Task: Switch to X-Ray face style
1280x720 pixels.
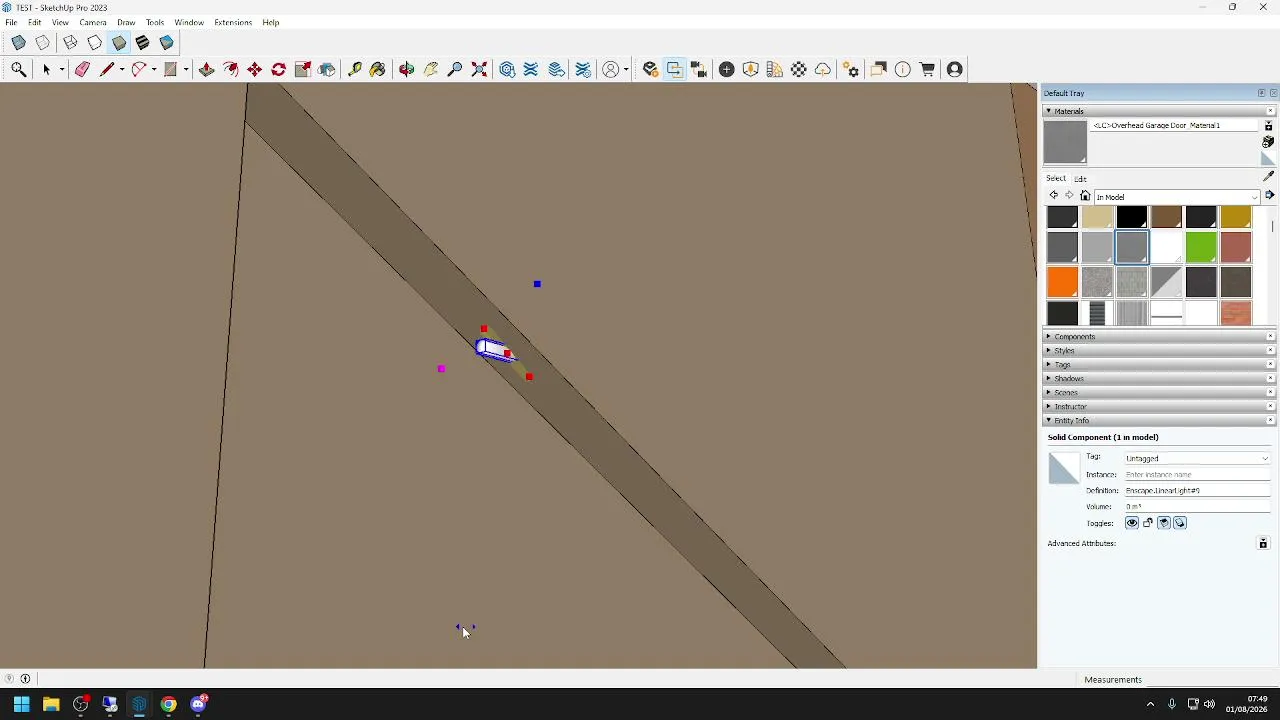Action: 19,43
